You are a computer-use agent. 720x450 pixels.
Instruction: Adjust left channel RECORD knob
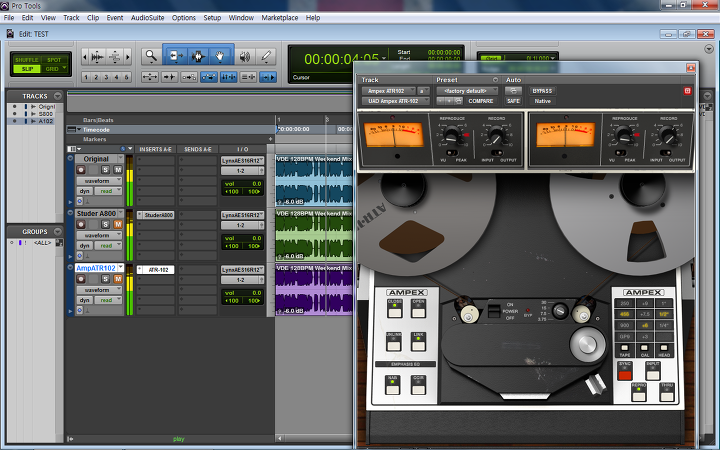pyautogui.click(x=496, y=136)
